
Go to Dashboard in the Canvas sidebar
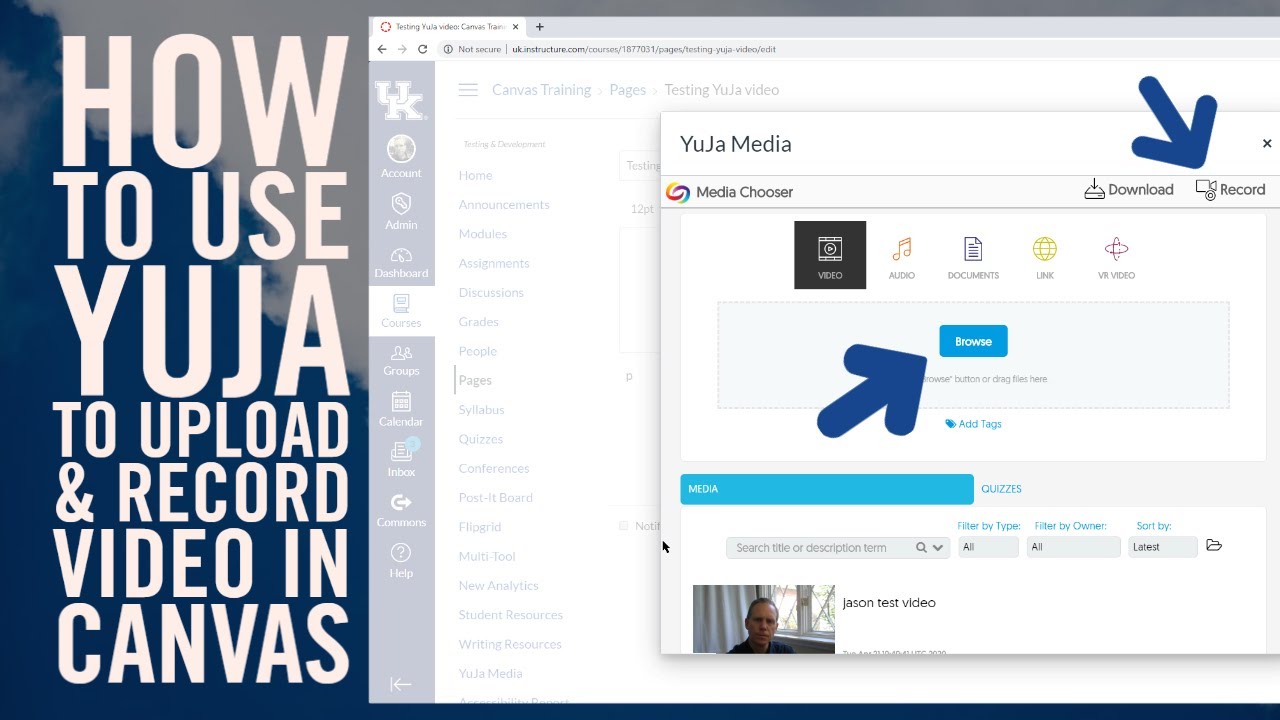click(x=401, y=261)
